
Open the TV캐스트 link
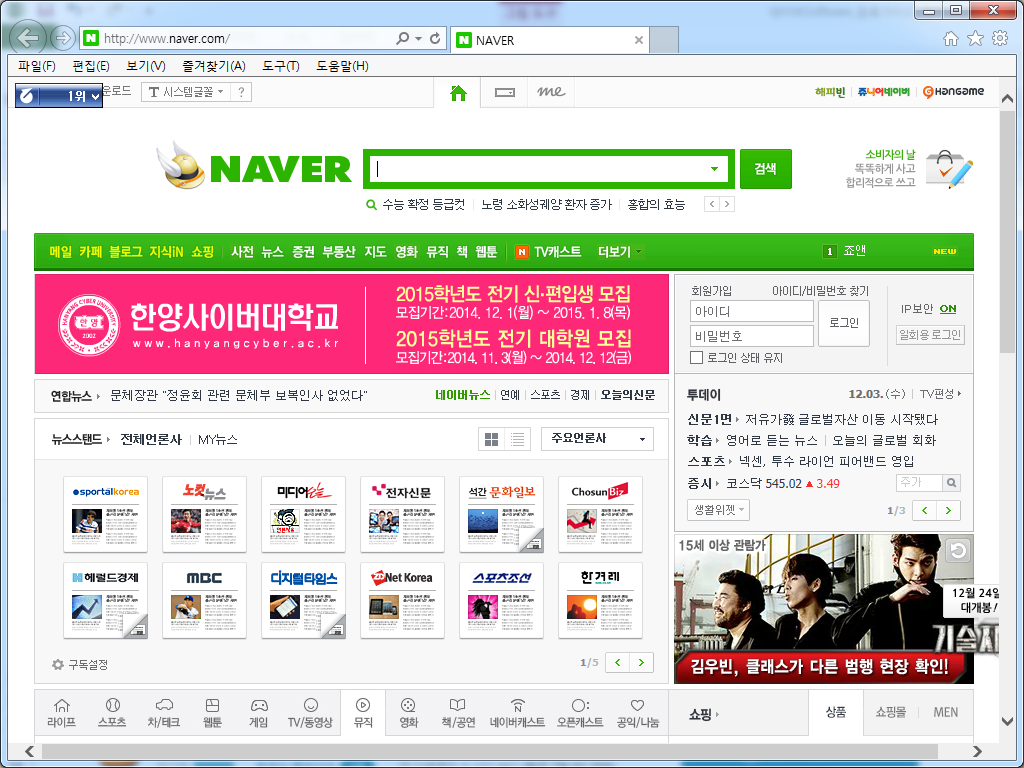[548, 251]
